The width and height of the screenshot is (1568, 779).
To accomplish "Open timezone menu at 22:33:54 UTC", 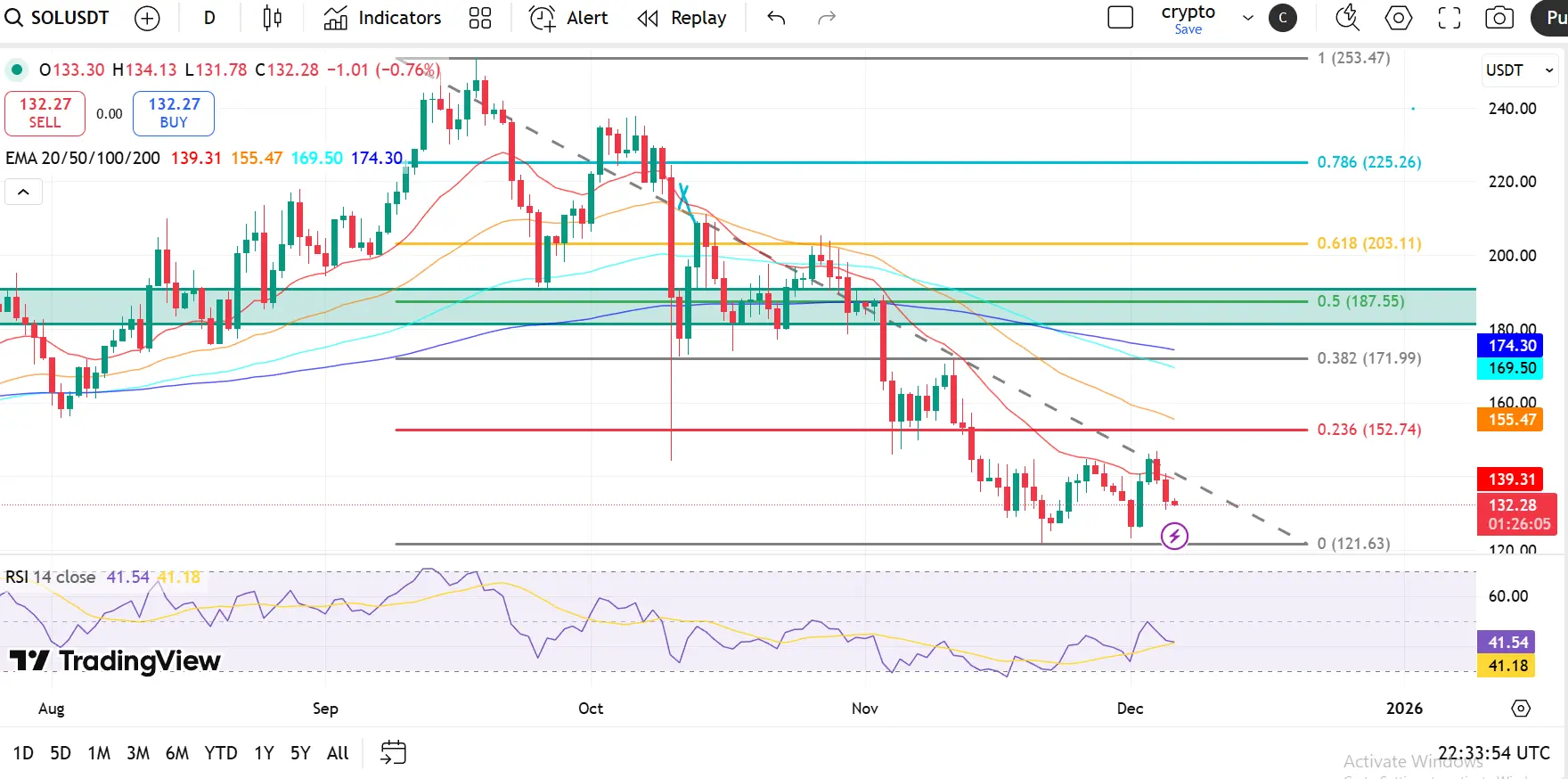I will coord(1493,753).
